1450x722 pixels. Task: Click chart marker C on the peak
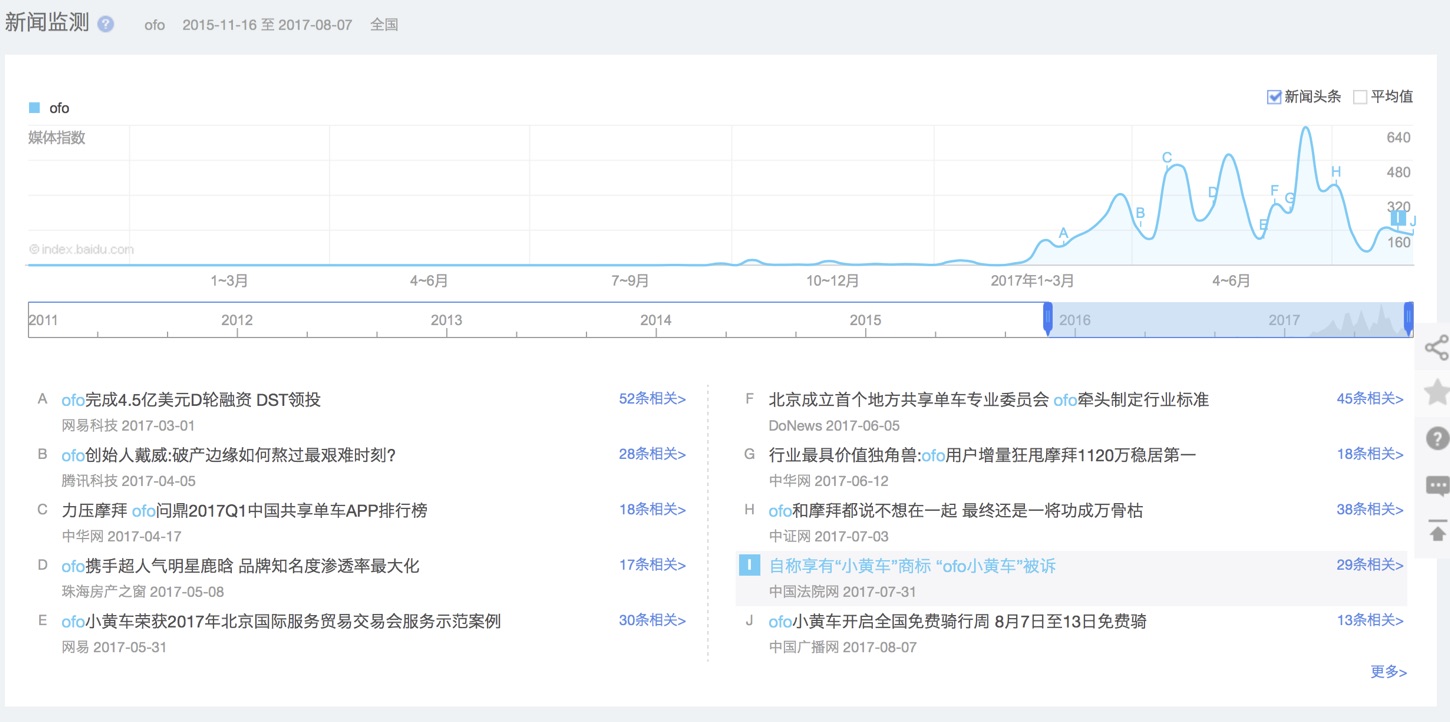1166,157
